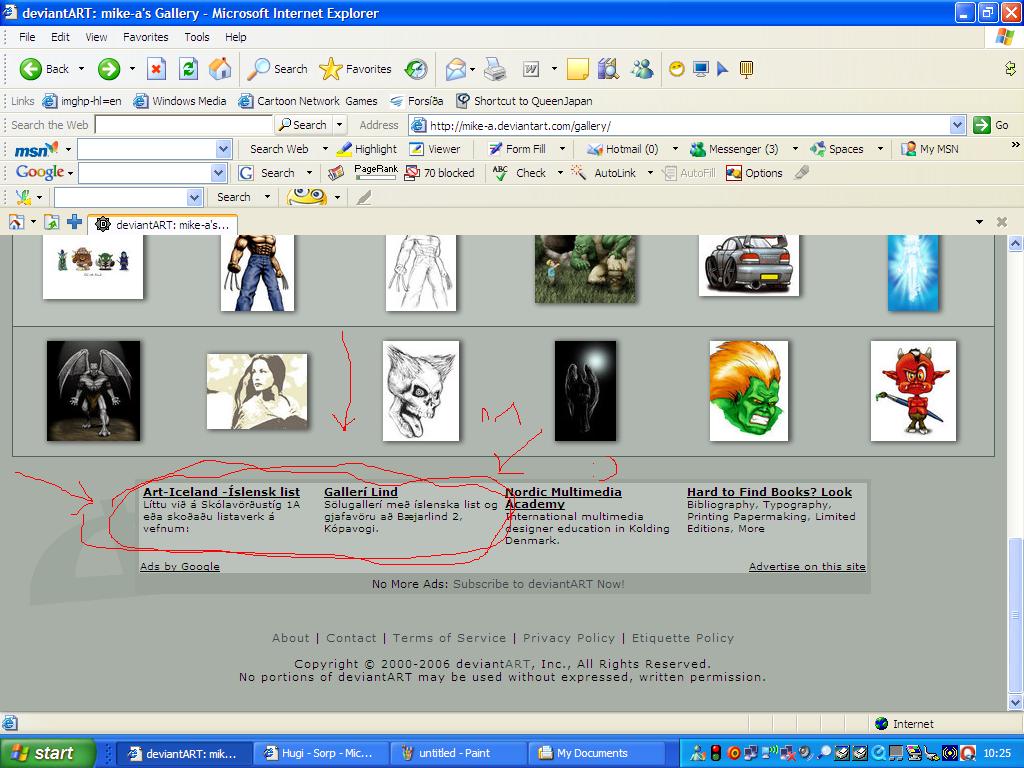Click in the Search the Web input field
Viewport: 1024px width, 768px height.
point(184,125)
